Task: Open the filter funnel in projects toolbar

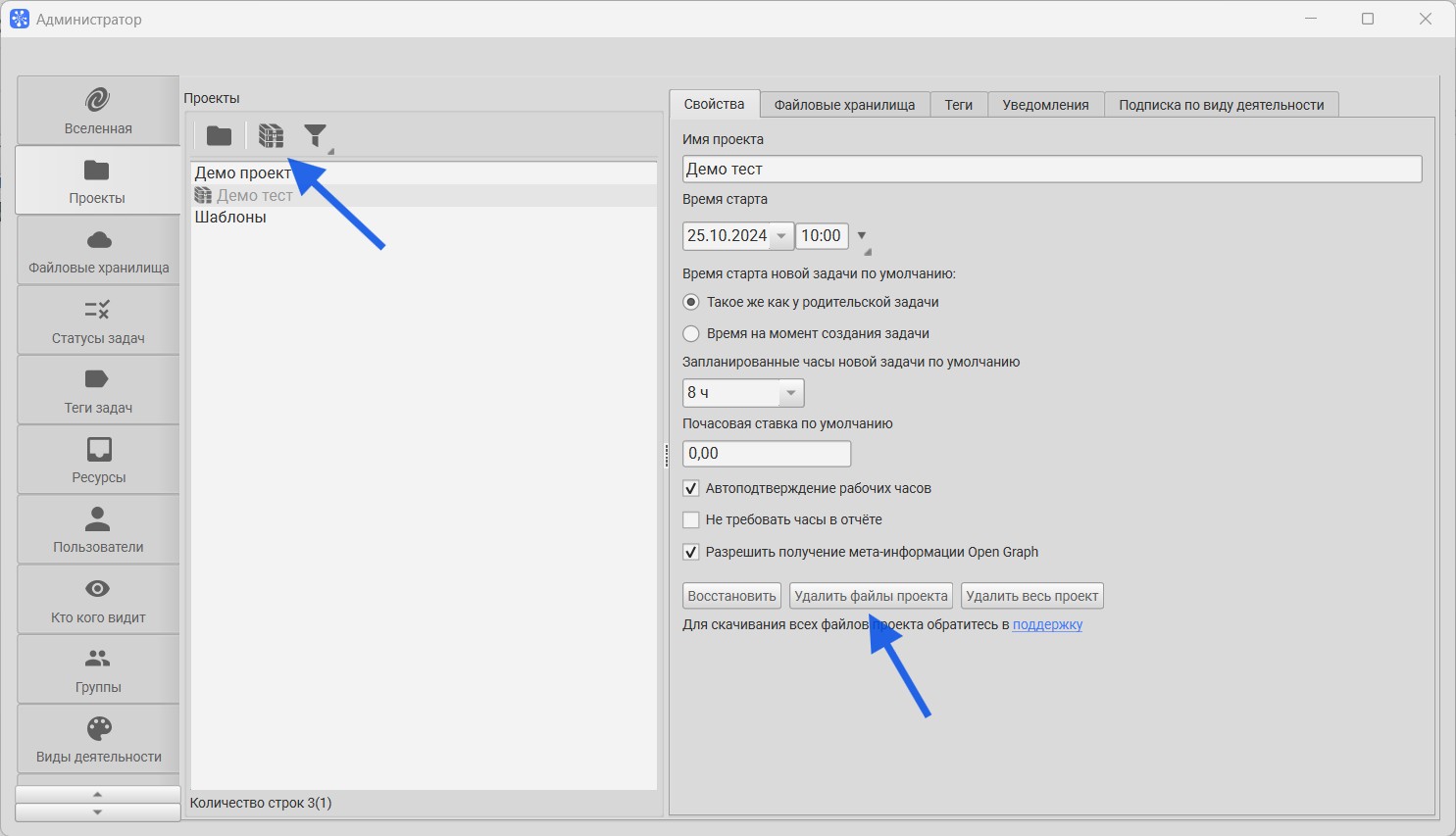Action: 316,136
